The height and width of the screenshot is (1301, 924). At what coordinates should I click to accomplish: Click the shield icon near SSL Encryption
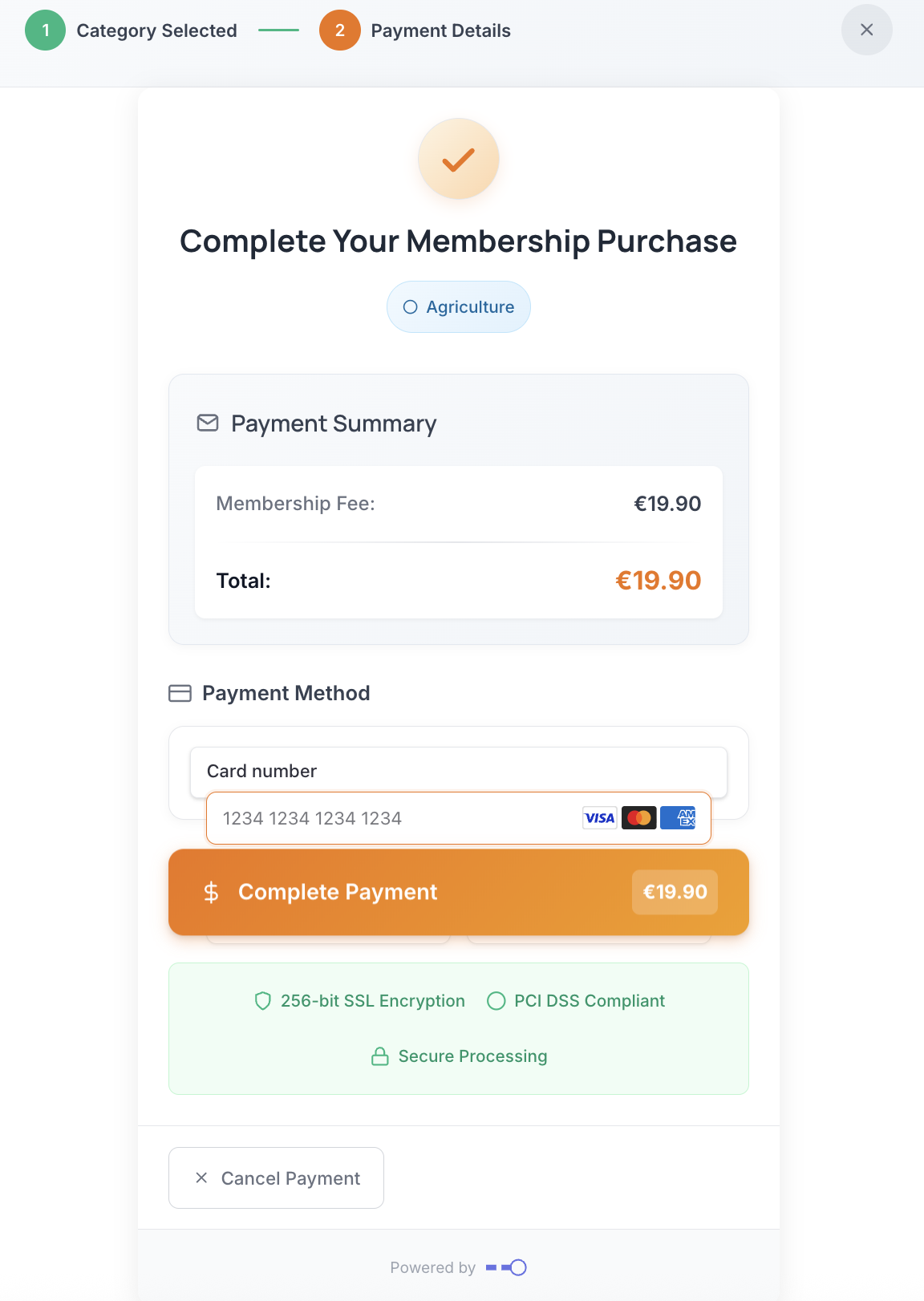[x=262, y=1001]
